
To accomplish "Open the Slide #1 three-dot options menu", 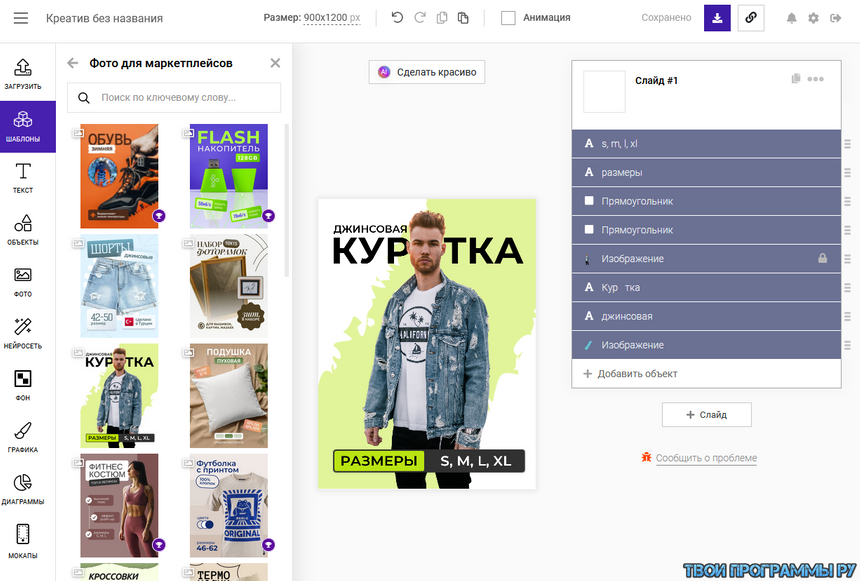I will (816, 79).
